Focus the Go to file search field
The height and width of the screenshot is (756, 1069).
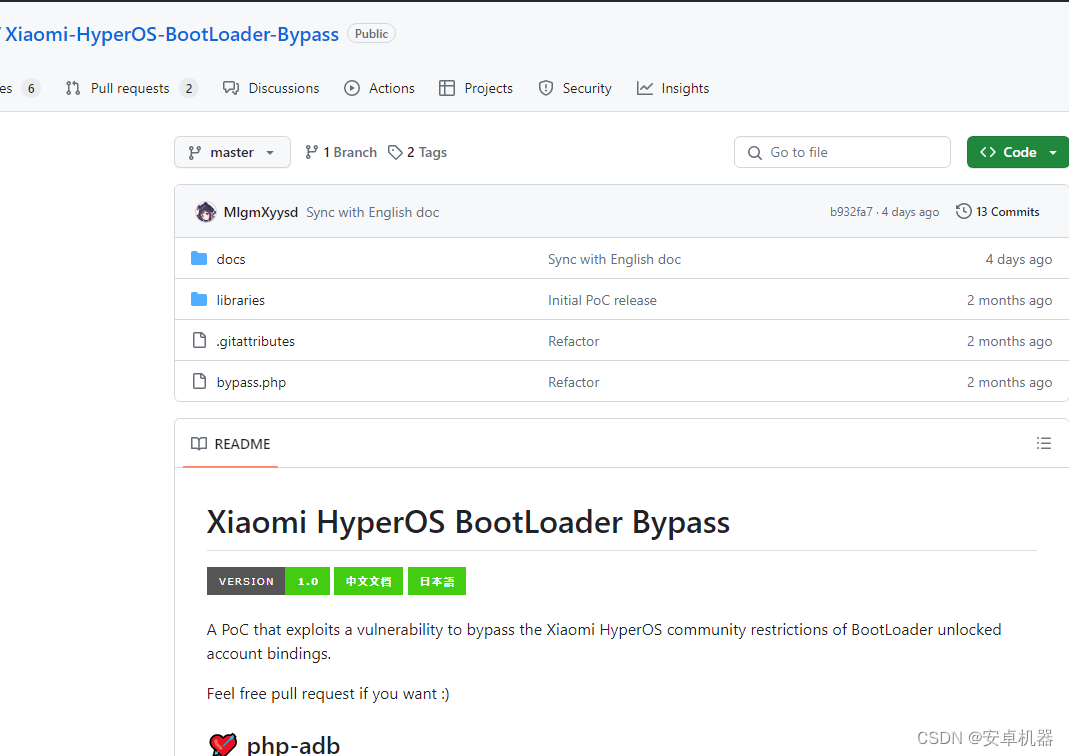point(842,152)
